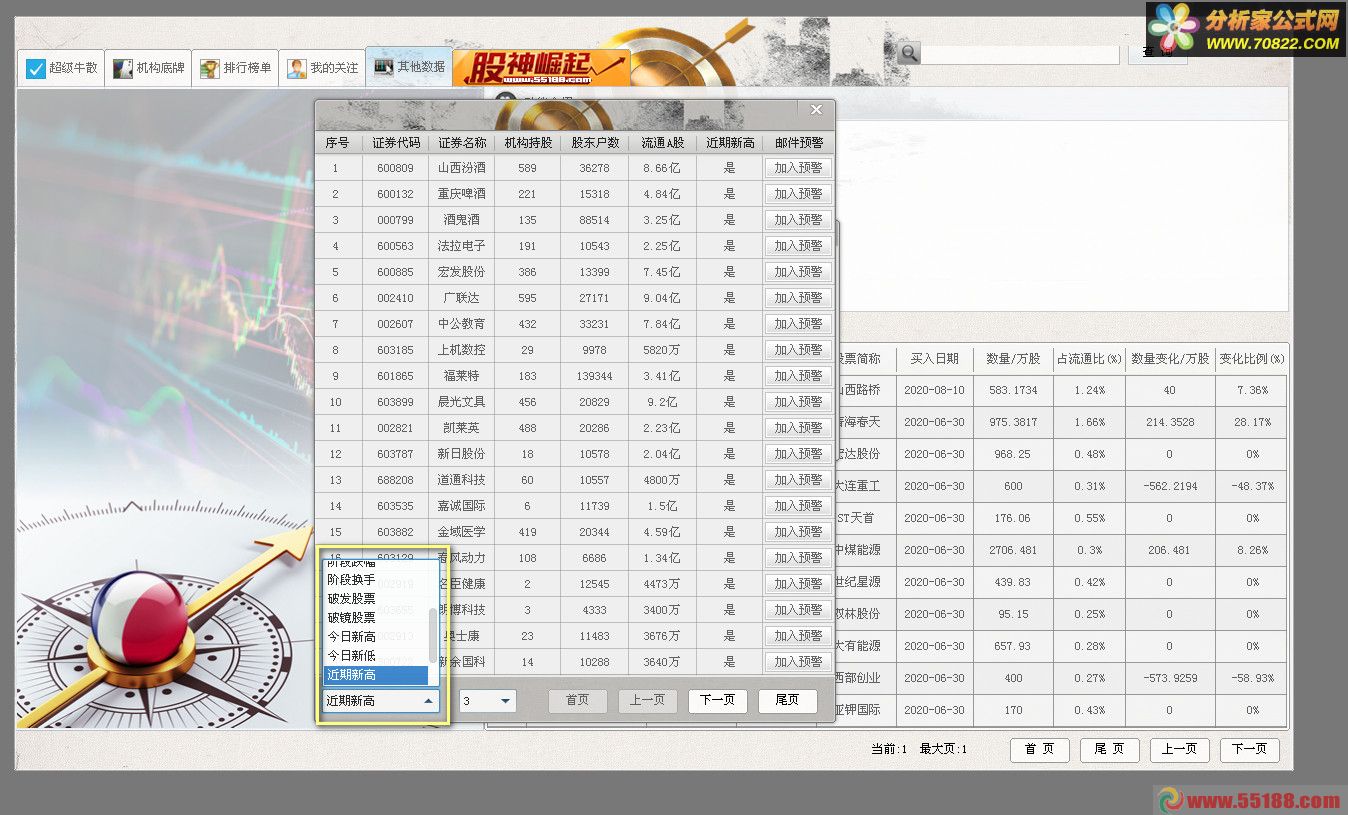Click the change ratio 28.17%
This screenshot has height=815, width=1348.
point(1252,422)
